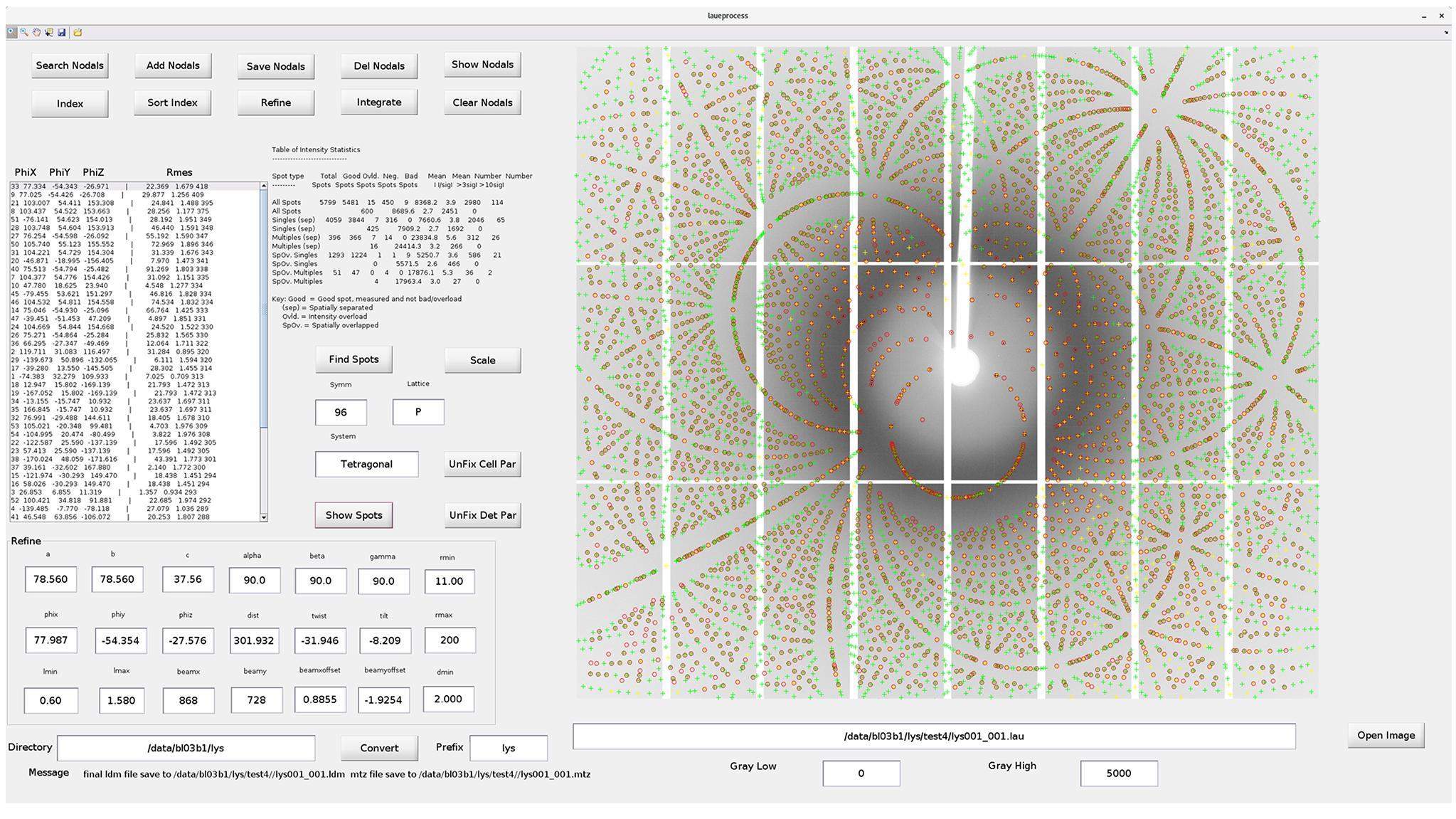Click the Scale button
1456x819 pixels.
(x=482, y=360)
